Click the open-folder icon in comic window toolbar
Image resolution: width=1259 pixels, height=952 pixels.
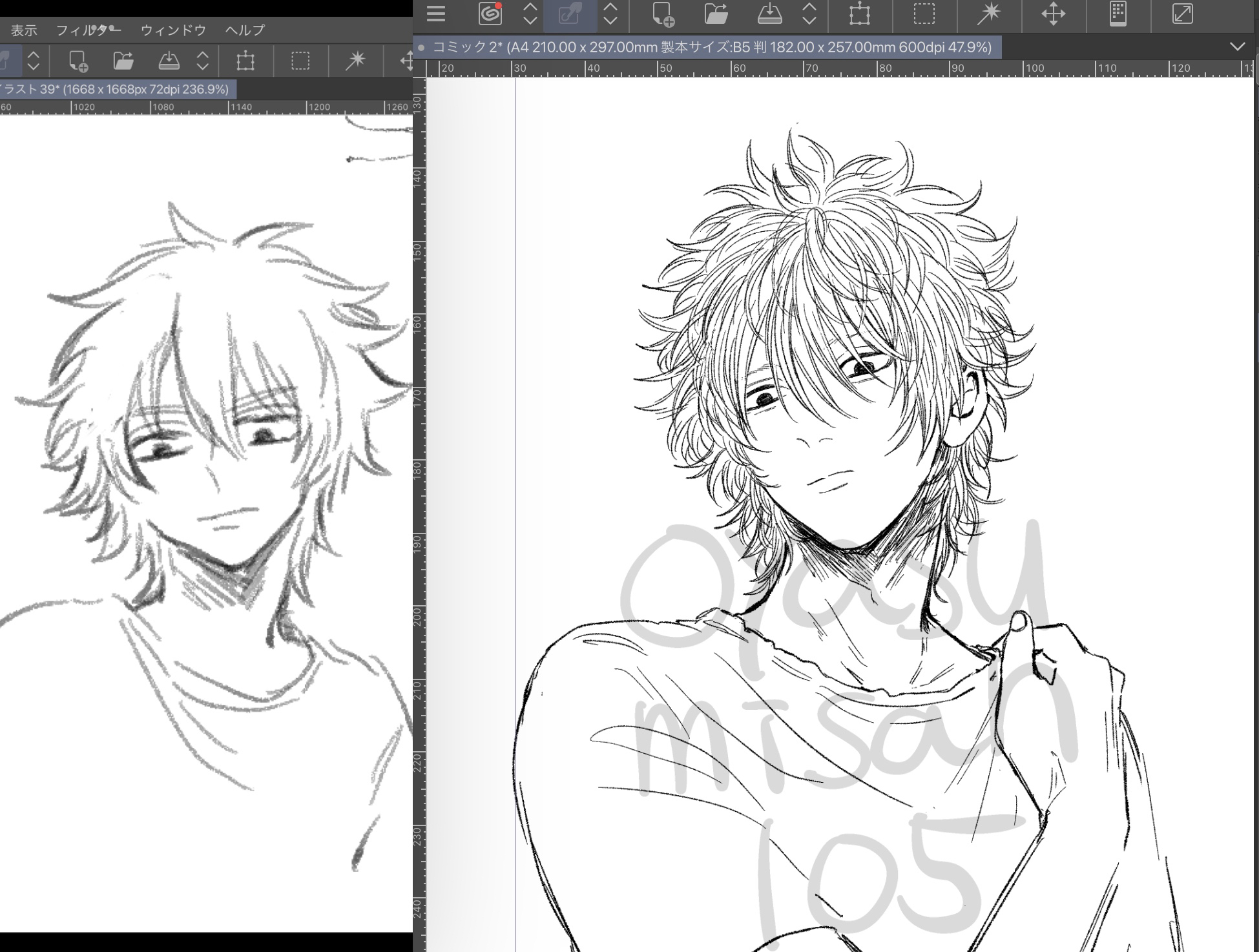tap(716, 14)
